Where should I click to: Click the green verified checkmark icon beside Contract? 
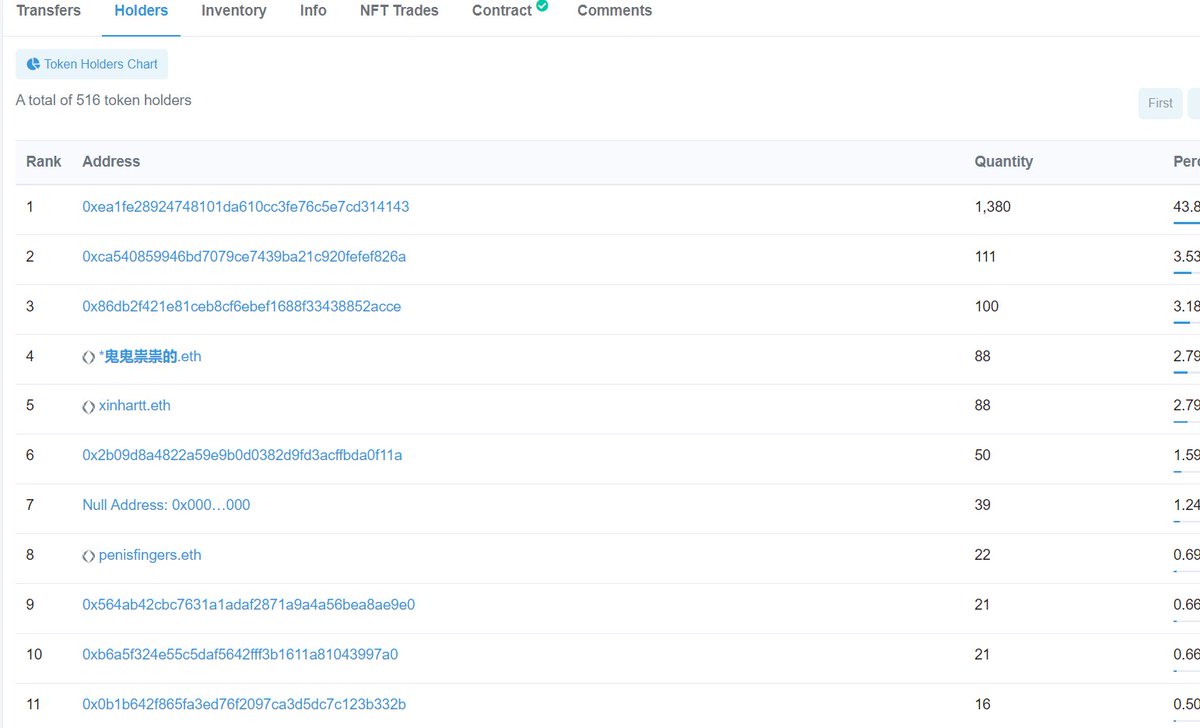[x=542, y=6]
